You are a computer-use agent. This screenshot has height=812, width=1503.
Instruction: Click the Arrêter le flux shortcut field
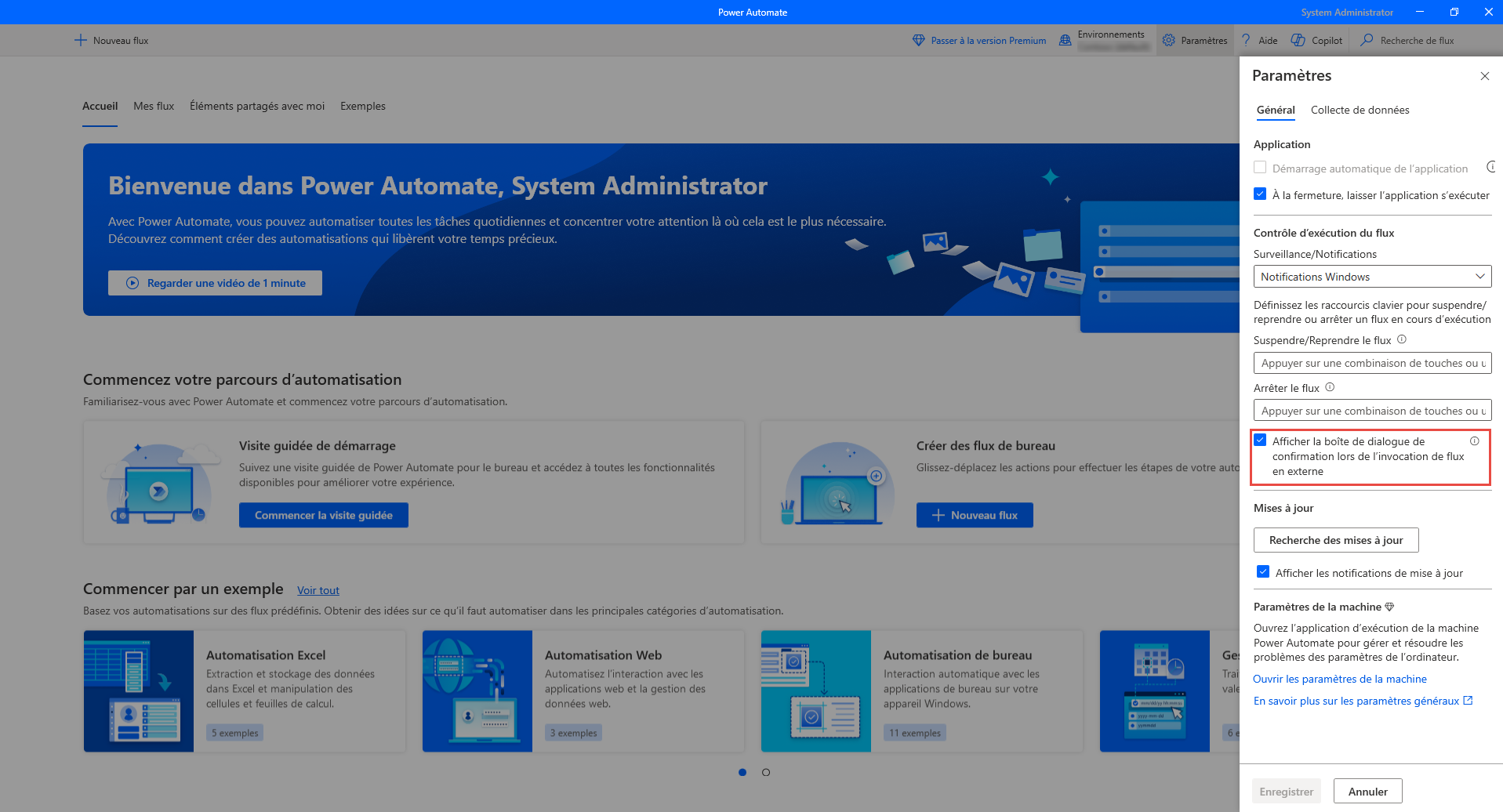pos(1372,411)
